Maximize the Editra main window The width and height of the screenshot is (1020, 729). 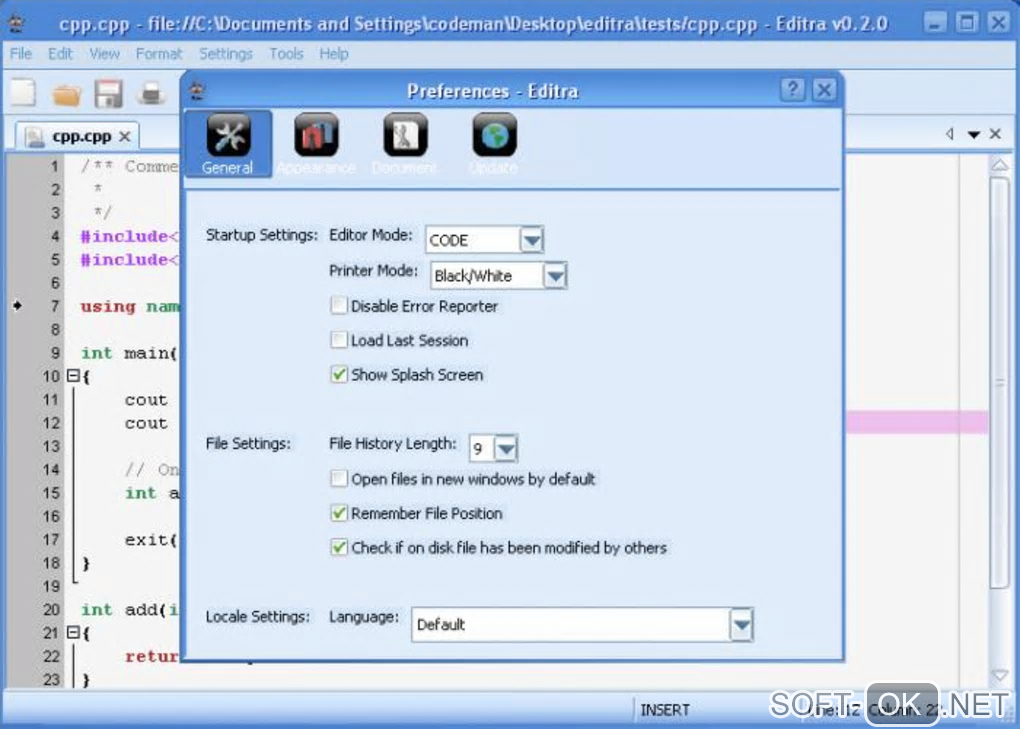tap(967, 23)
